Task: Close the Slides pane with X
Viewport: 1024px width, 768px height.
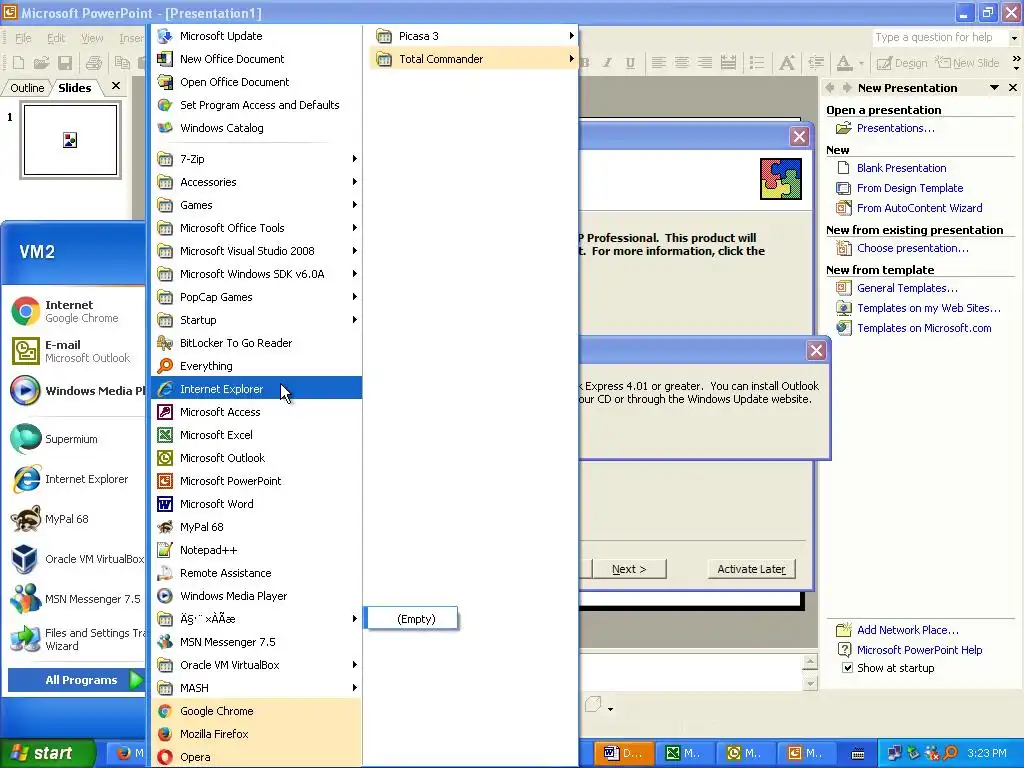Action: pos(116,86)
